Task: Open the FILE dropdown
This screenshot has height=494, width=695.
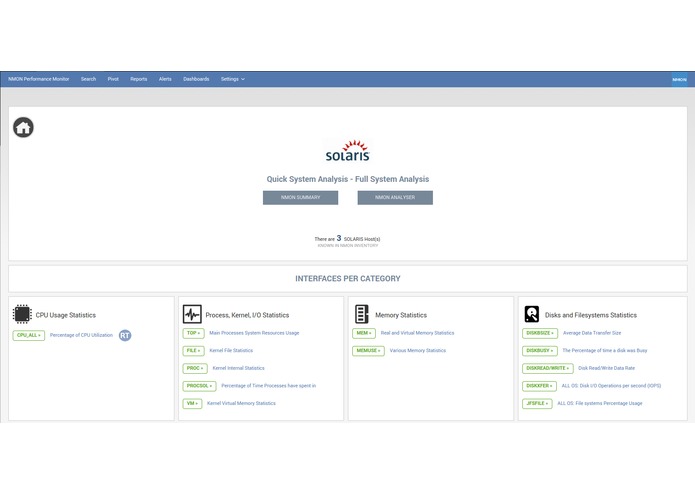Action: pos(193,351)
